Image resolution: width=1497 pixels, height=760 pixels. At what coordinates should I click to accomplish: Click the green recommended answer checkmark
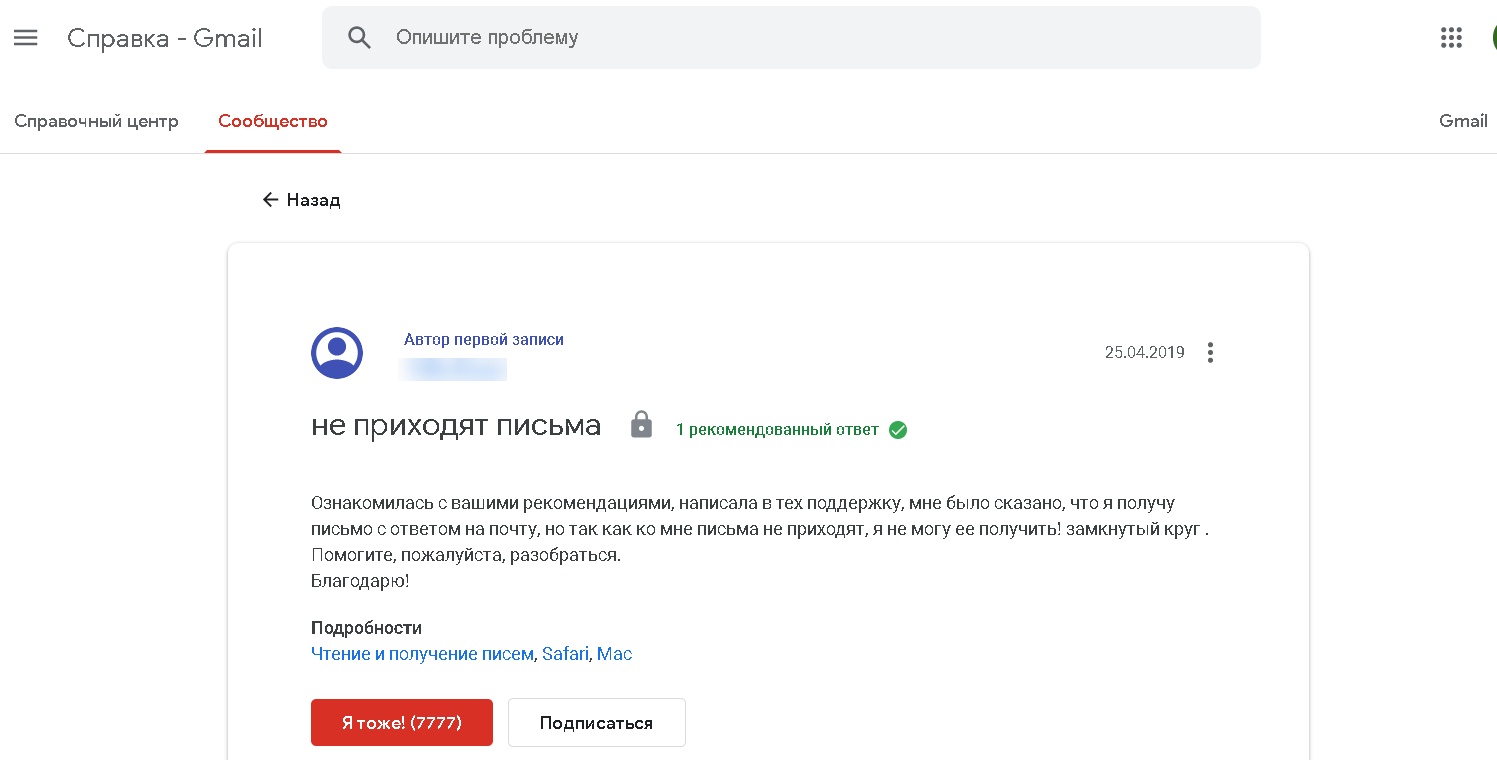click(898, 430)
